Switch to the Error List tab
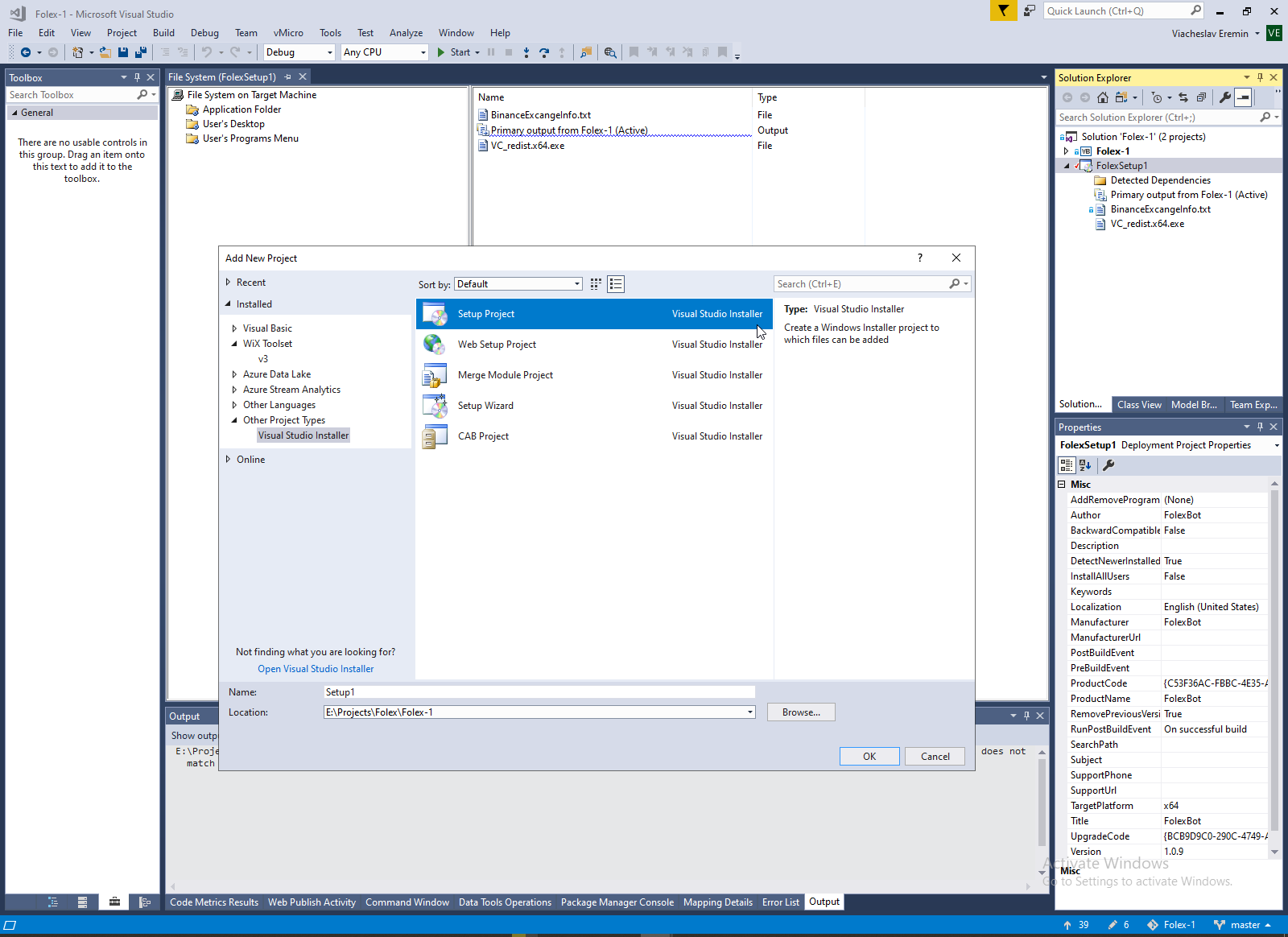This screenshot has width=1288, height=937. 781,902
